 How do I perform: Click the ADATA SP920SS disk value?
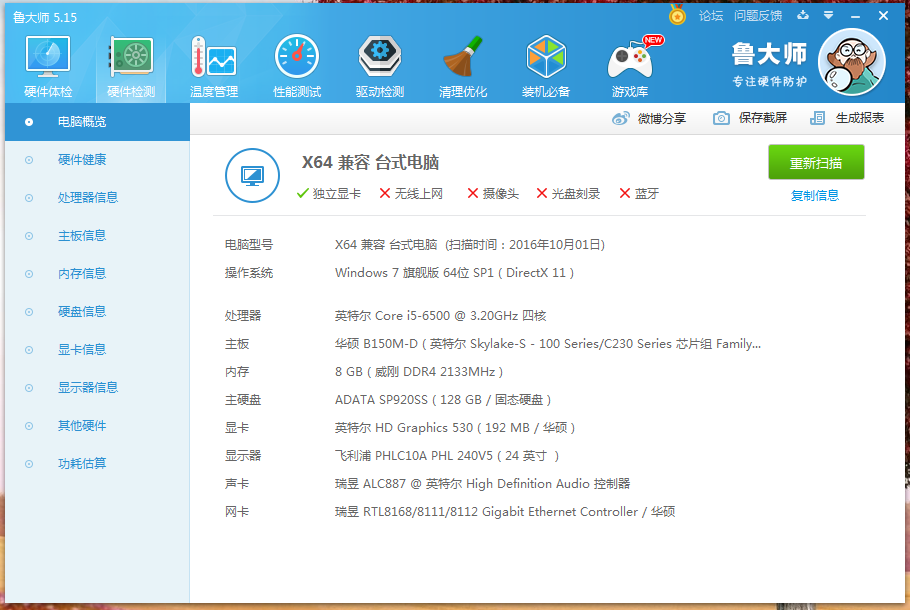[443, 400]
